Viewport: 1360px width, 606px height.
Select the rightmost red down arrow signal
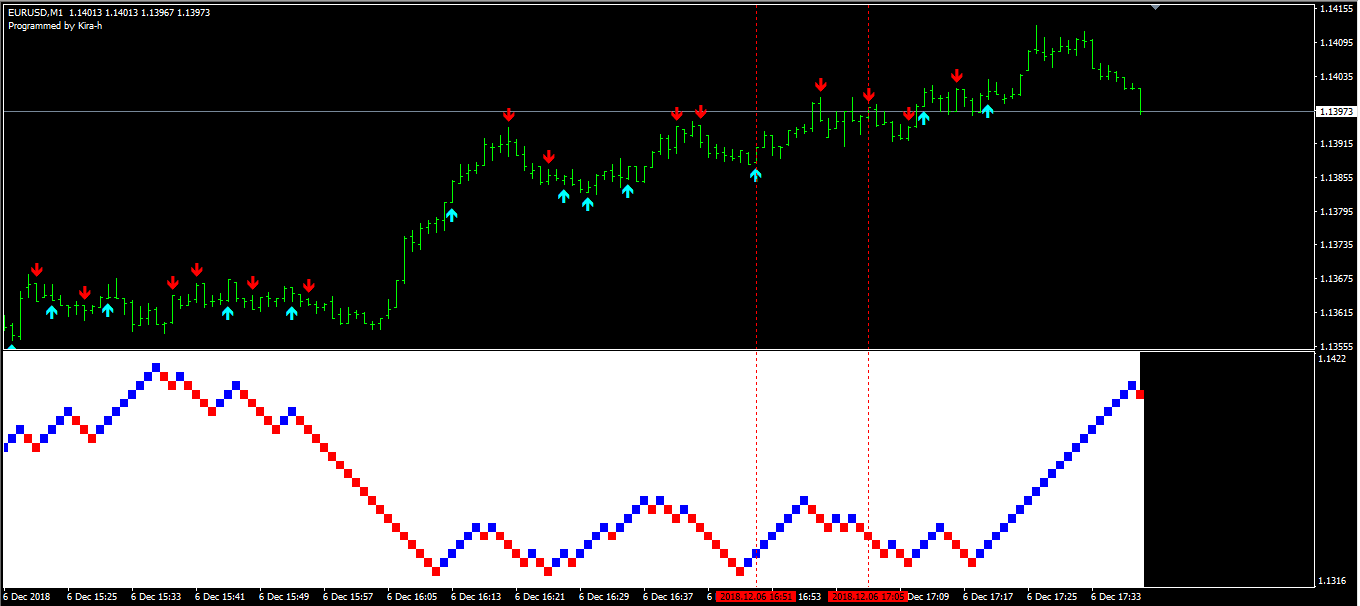(x=957, y=76)
